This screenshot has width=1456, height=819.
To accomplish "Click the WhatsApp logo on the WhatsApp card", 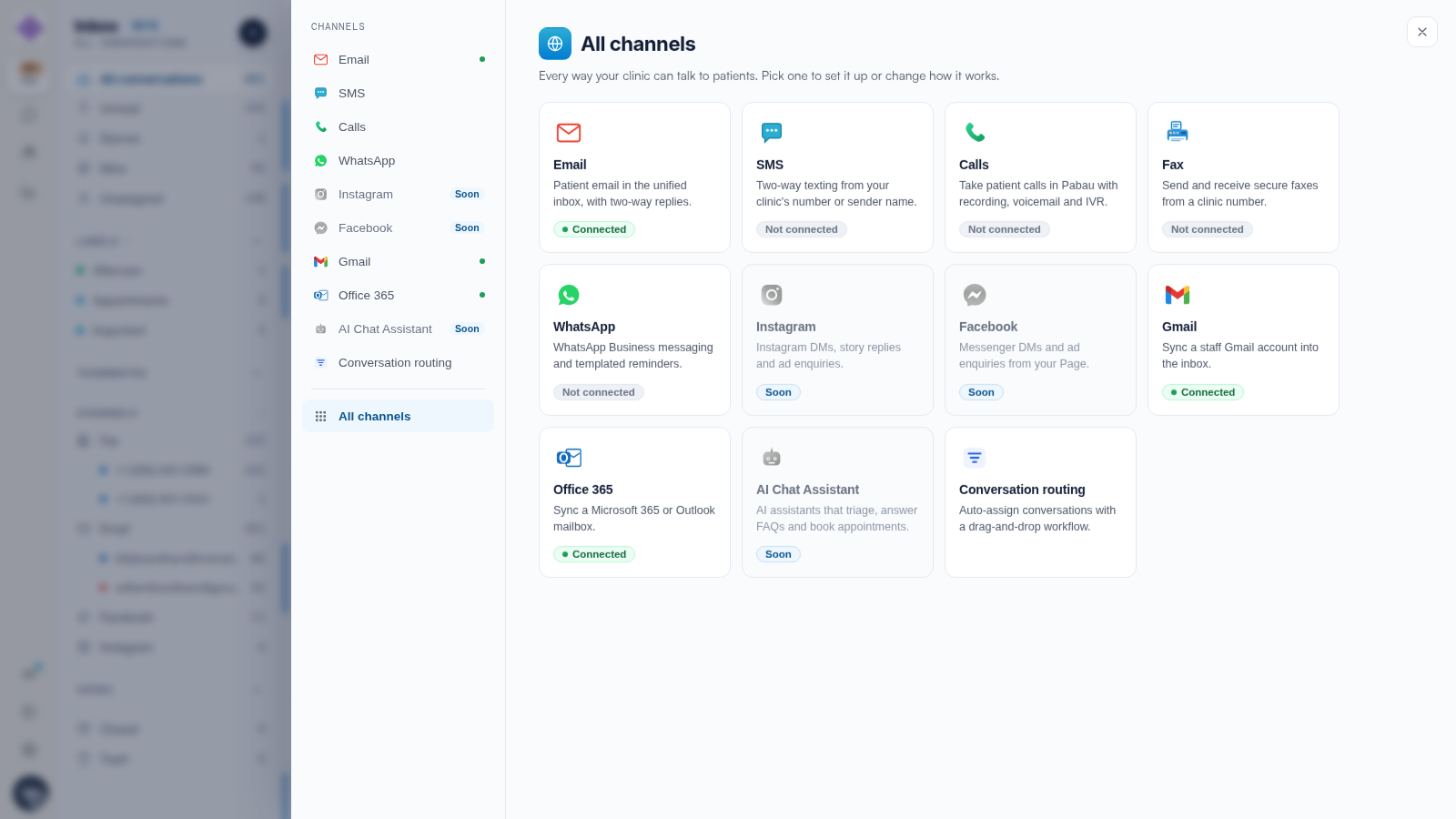I will click(569, 295).
